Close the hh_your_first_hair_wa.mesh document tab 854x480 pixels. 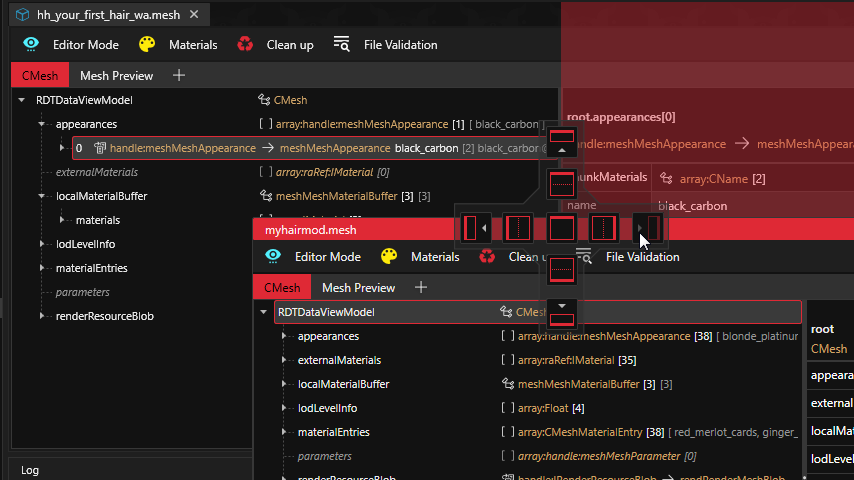pos(194,15)
